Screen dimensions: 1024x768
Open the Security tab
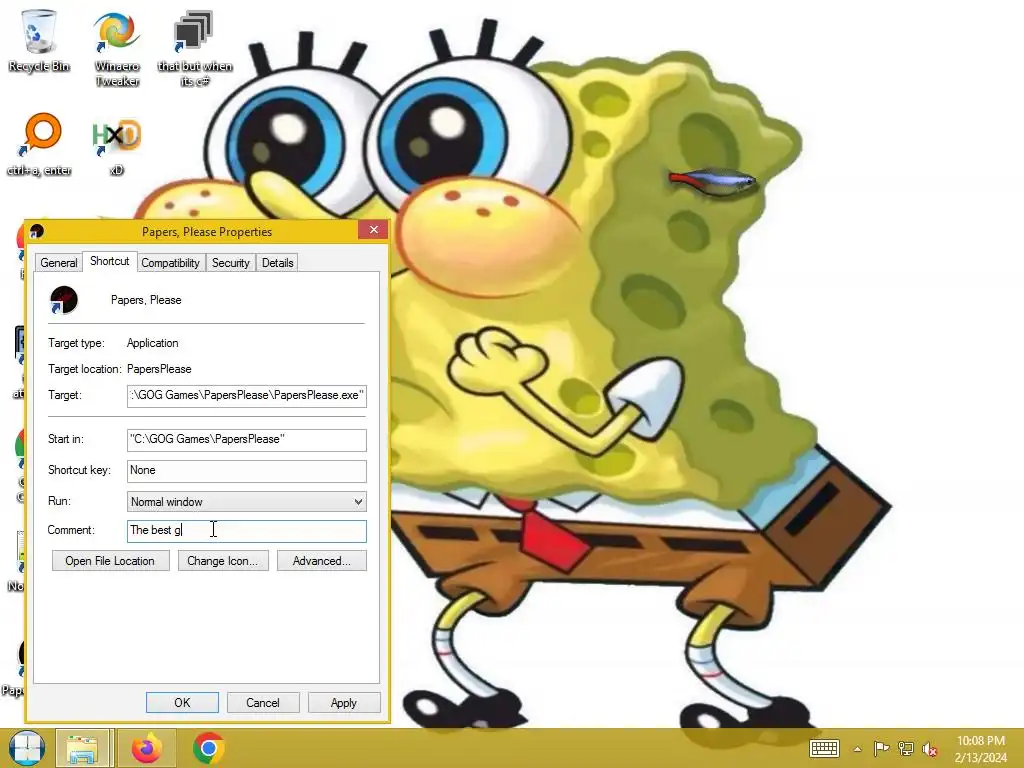pos(231,263)
